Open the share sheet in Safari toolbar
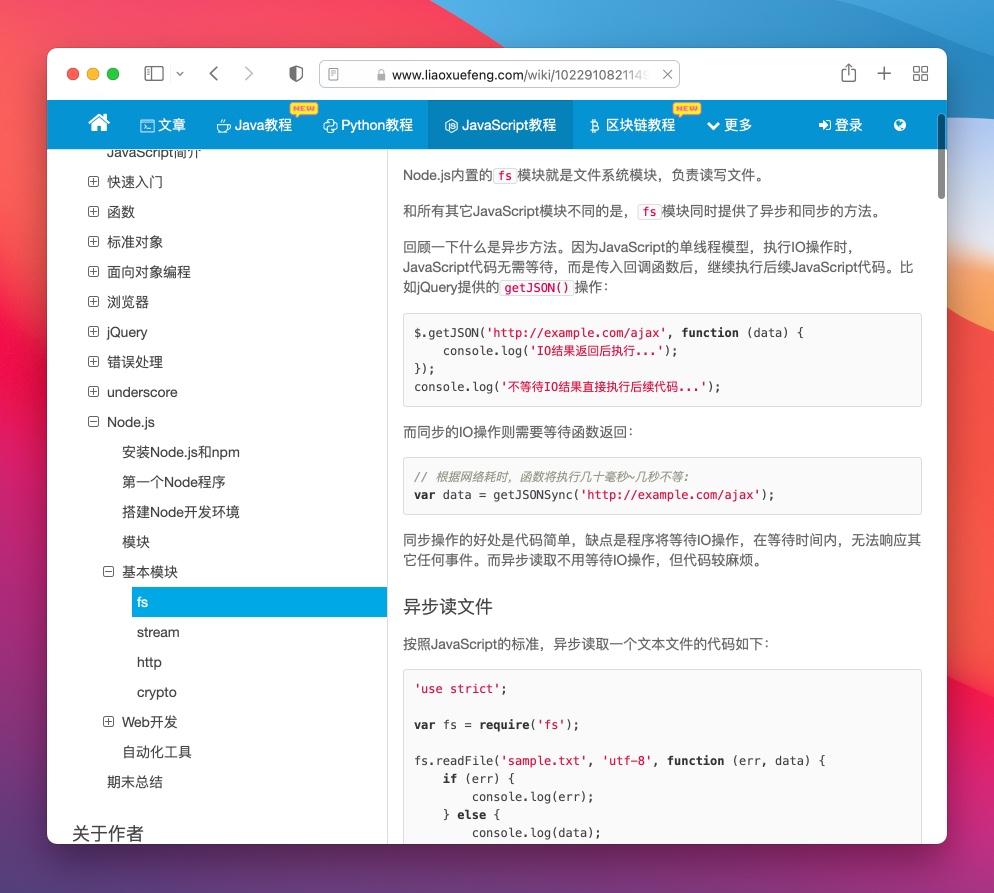 [848, 73]
